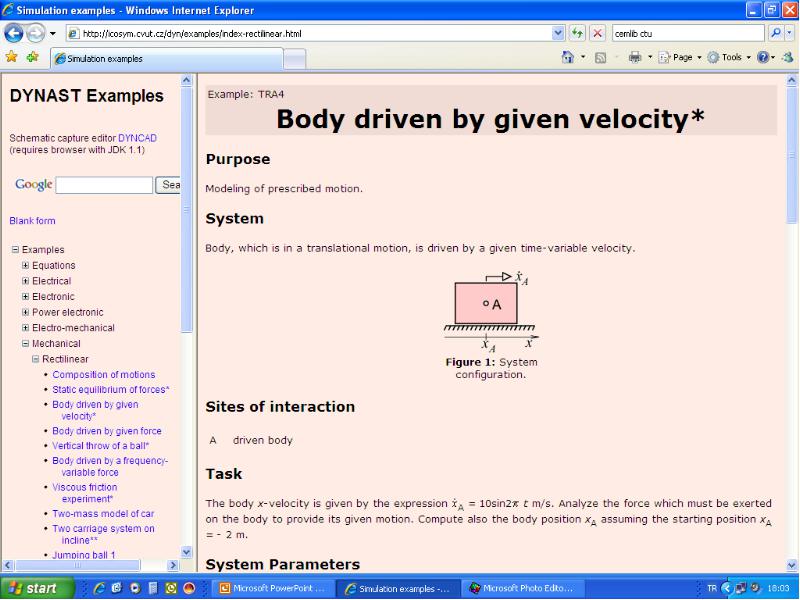Click the browser Forward arrow button
Screen dimensions: 800x600
pos(36,33)
